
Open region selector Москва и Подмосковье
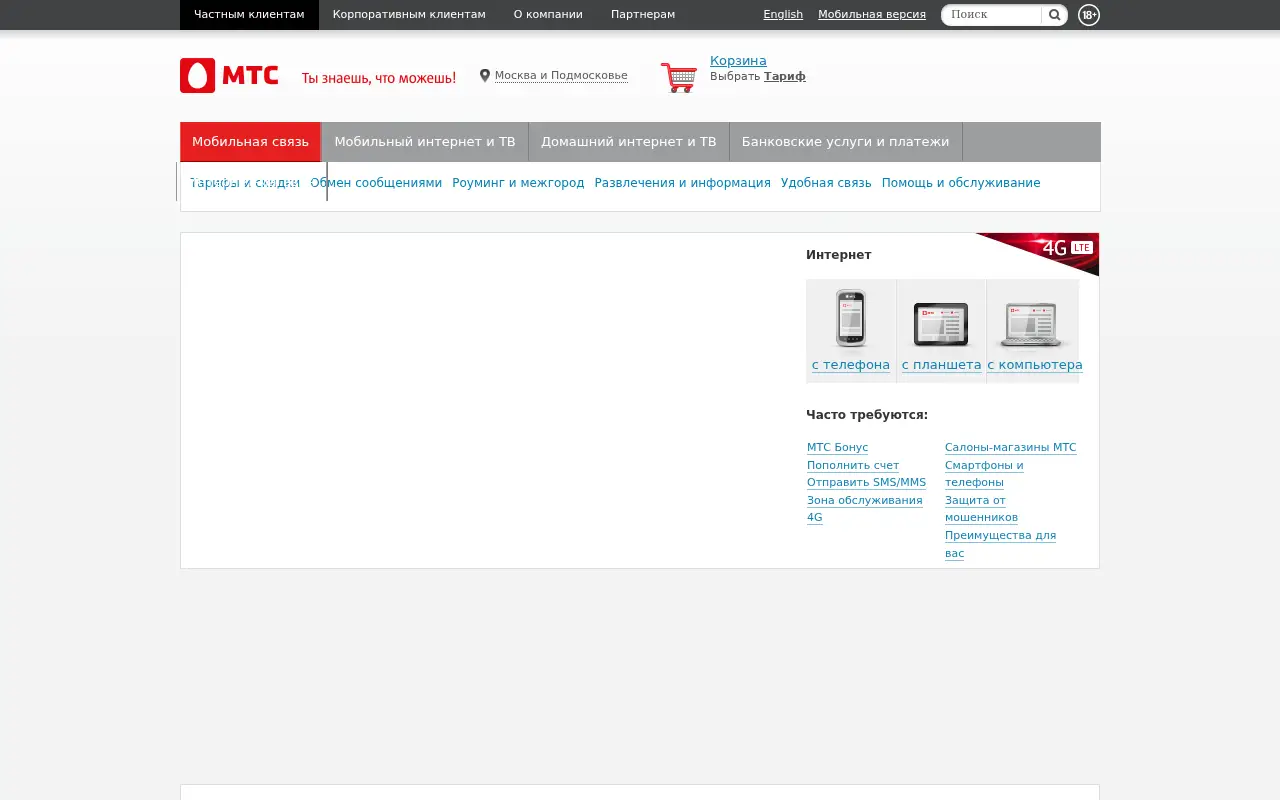point(561,76)
